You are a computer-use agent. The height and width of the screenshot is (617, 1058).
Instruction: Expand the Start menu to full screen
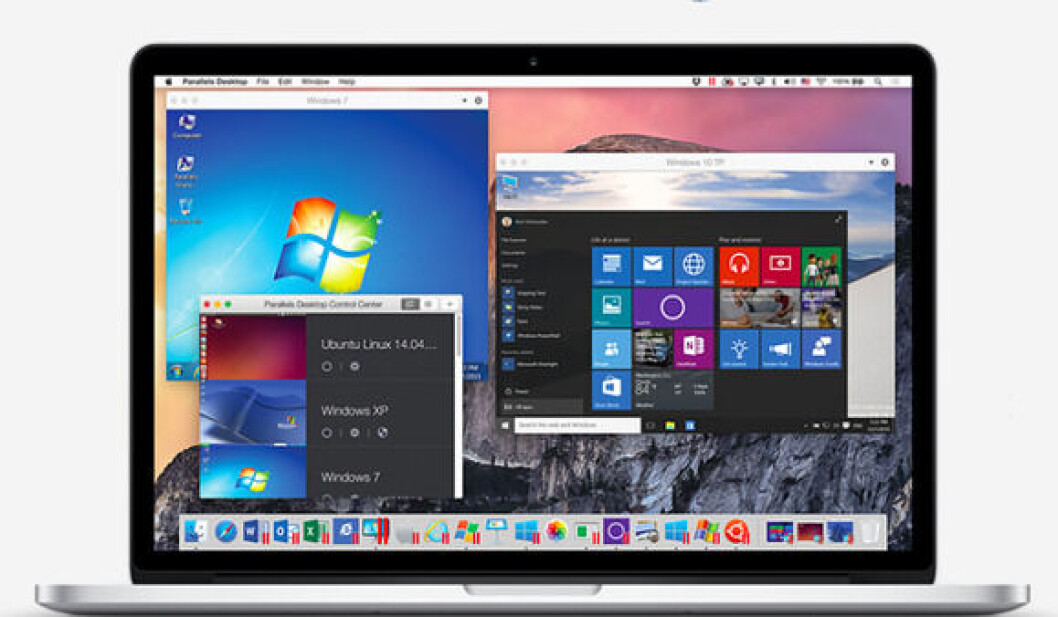(838, 220)
